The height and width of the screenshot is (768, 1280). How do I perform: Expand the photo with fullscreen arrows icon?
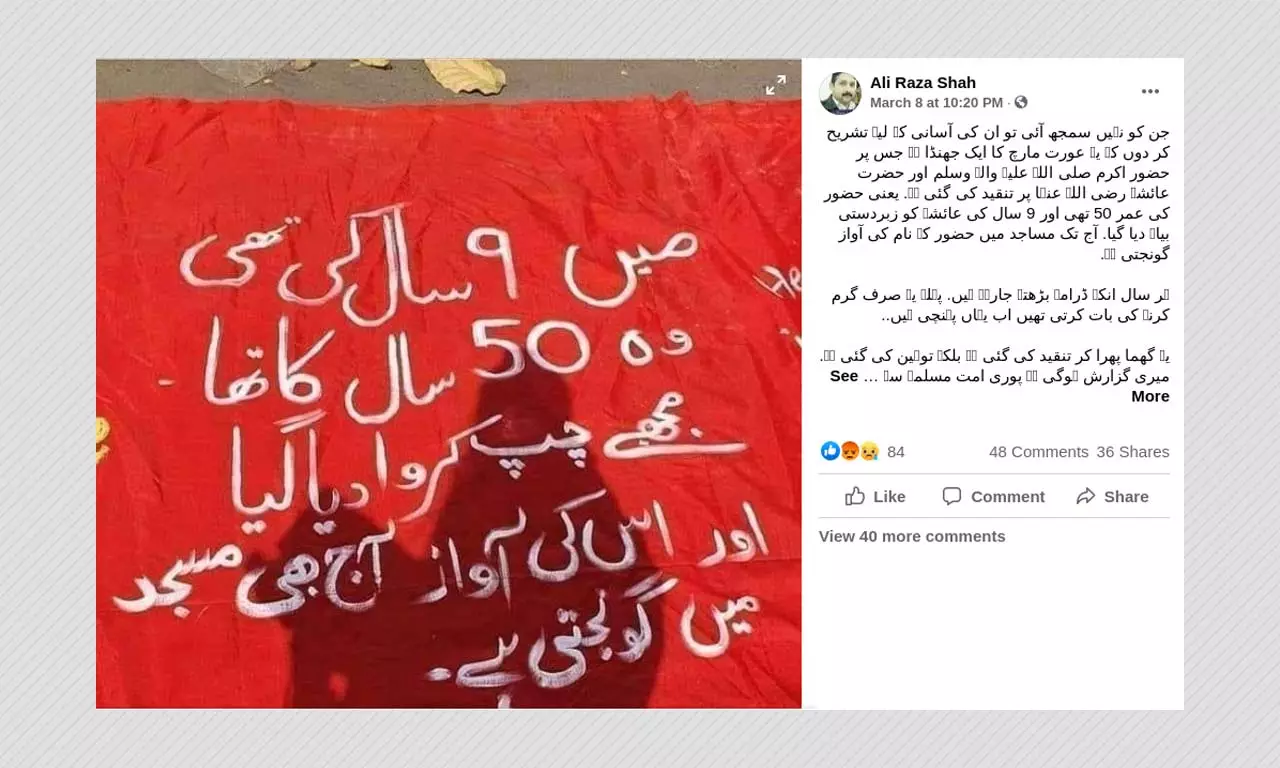click(775, 86)
